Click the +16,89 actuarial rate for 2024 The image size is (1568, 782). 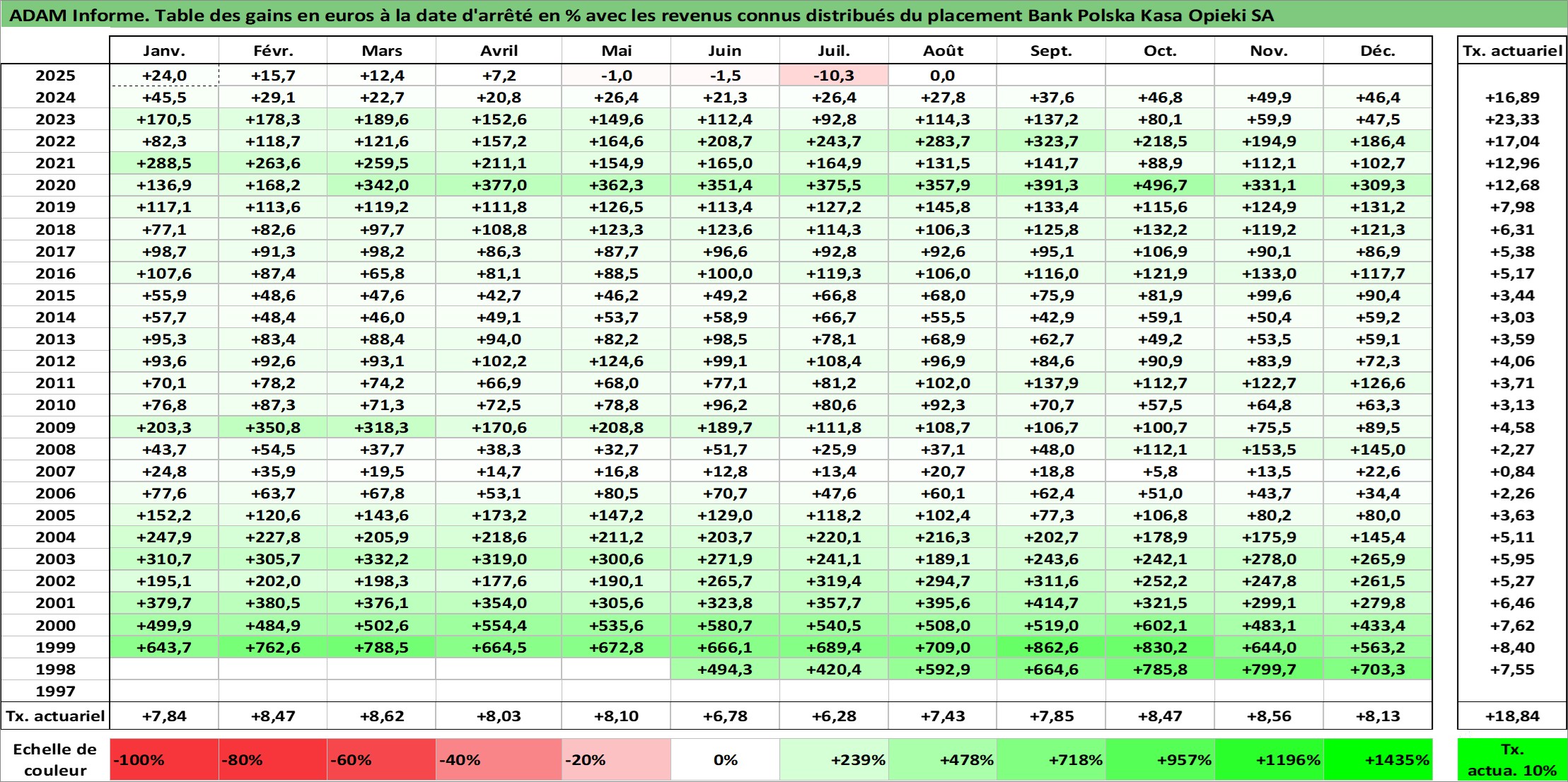(x=1512, y=97)
